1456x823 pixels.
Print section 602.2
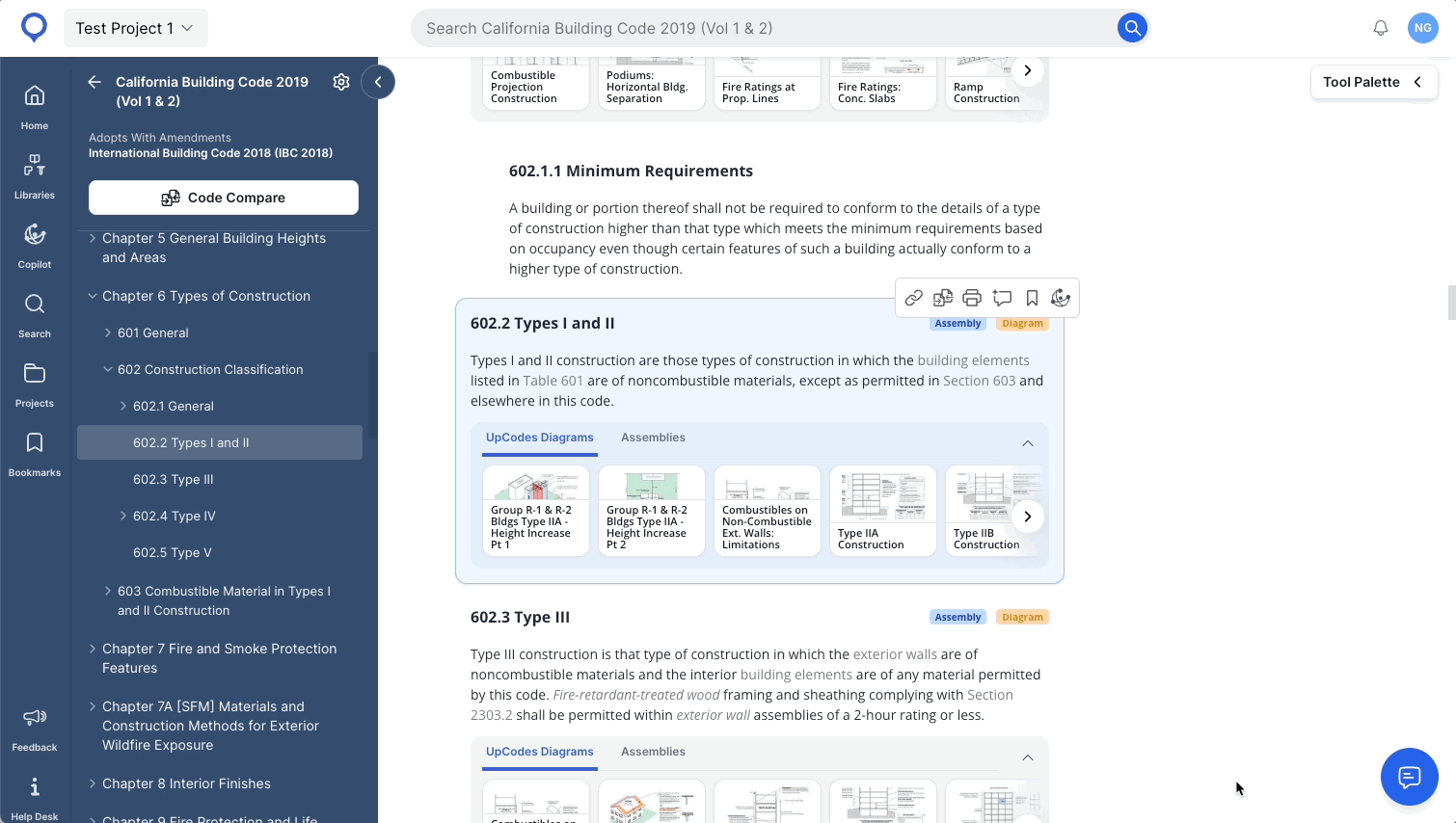972,298
